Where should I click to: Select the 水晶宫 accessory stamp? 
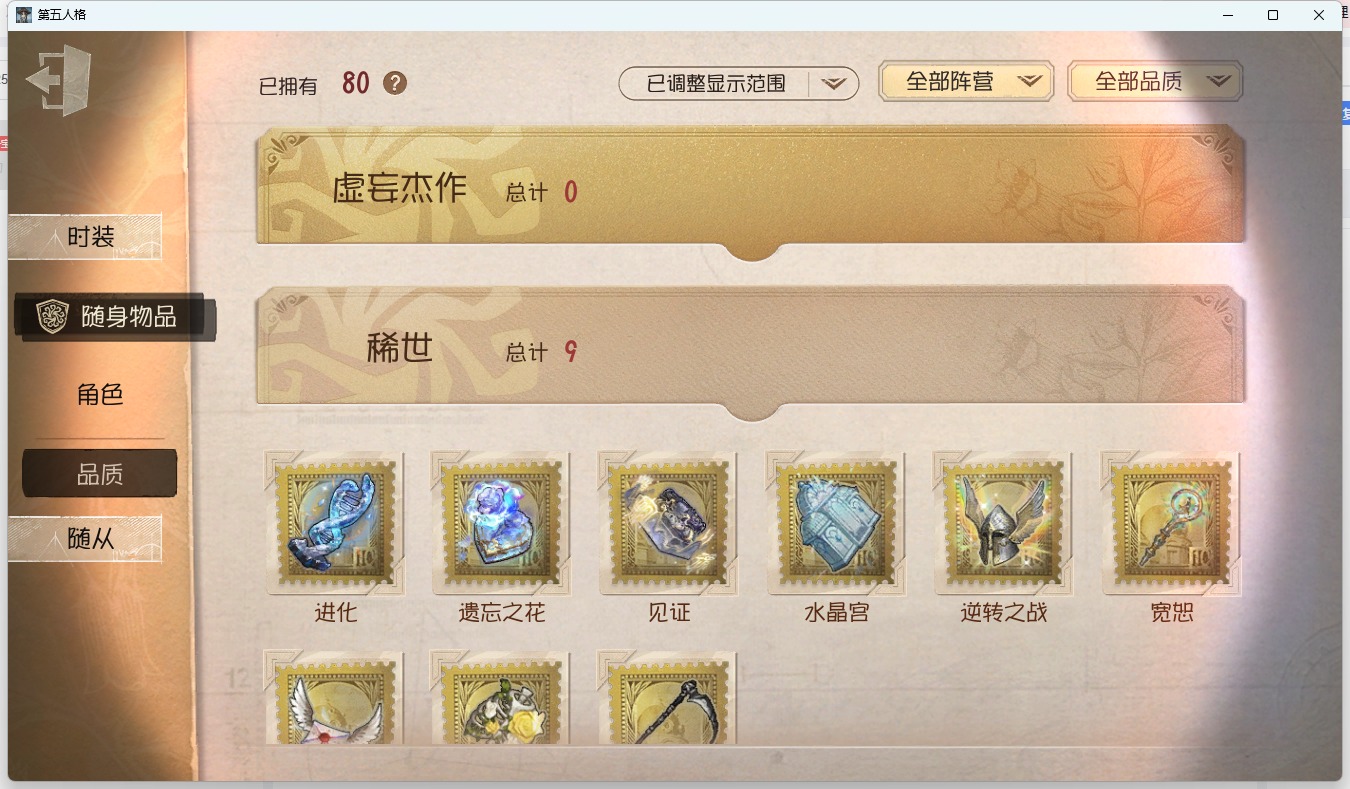click(836, 523)
